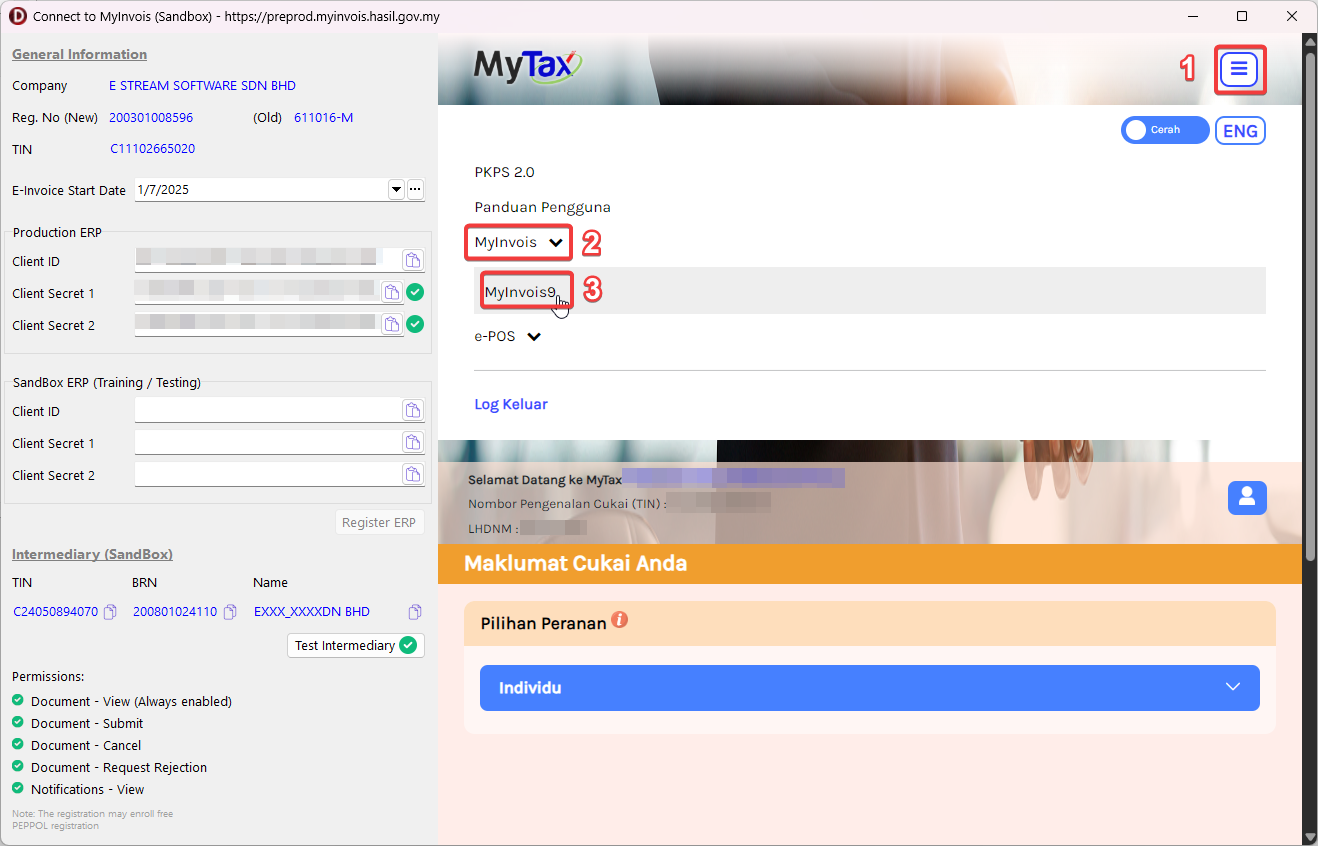Click the Log Keluar link
The height and width of the screenshot is (846, 1318).
pos(511,404)
